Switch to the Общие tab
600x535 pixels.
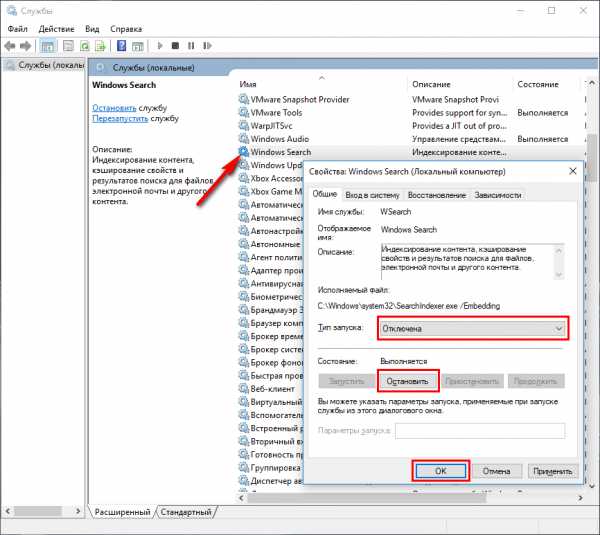(325, 194)
